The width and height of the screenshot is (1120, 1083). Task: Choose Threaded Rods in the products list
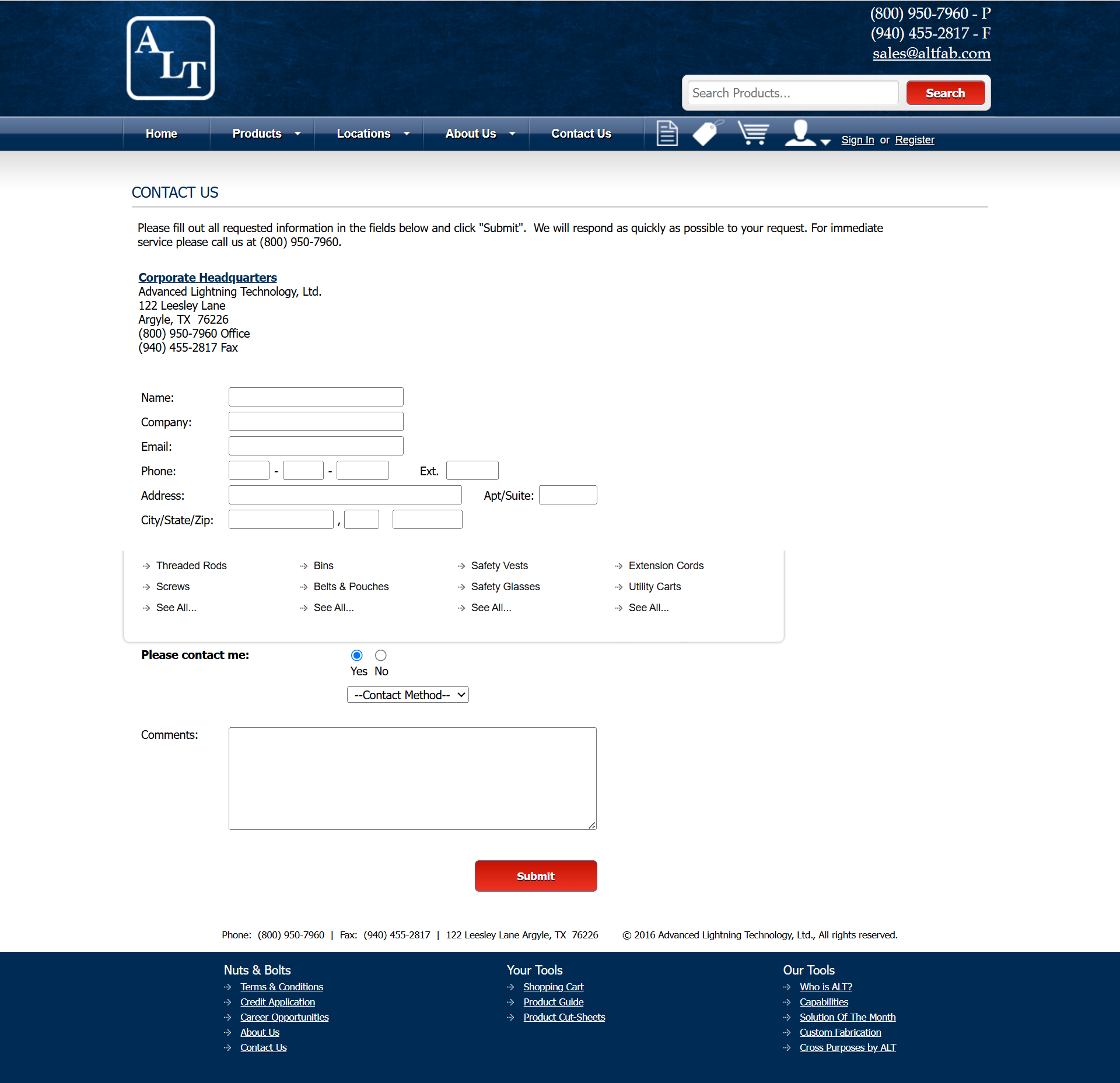(x=191, y=566)
